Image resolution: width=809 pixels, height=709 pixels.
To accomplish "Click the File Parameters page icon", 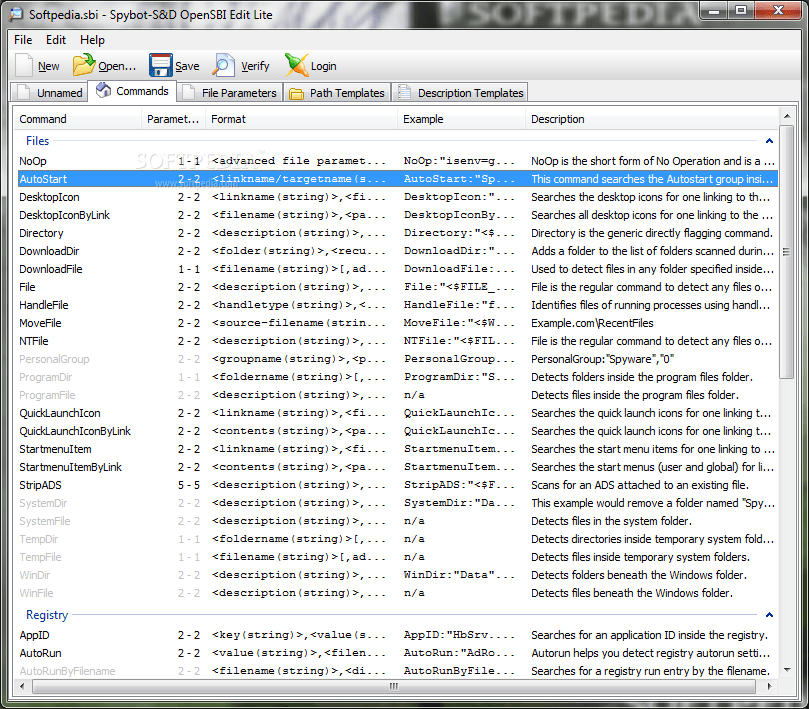I will pyautogui.click(x=189, y=93).
